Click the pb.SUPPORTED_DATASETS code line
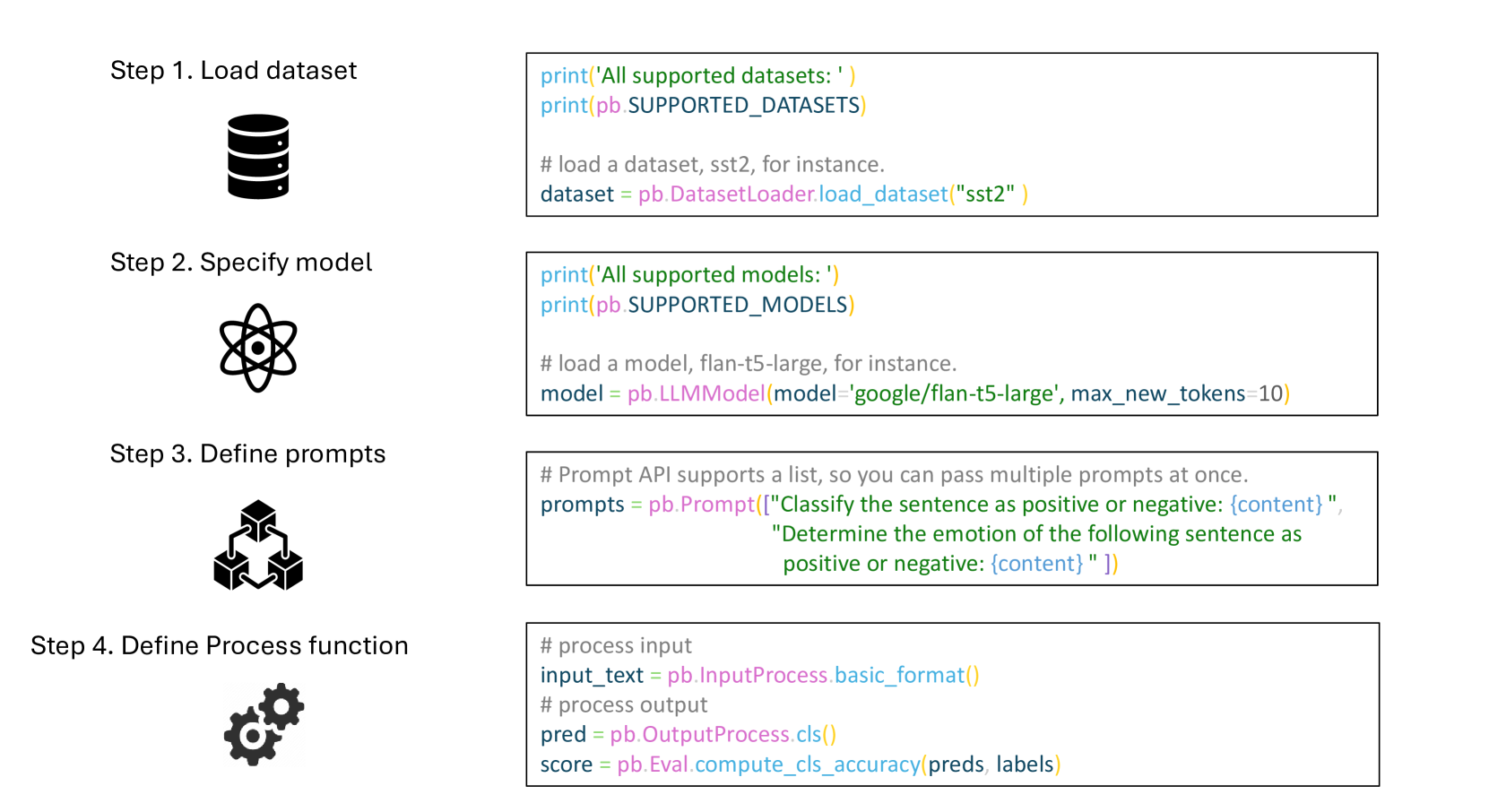 pyautogui.click(x=703, y=105)
